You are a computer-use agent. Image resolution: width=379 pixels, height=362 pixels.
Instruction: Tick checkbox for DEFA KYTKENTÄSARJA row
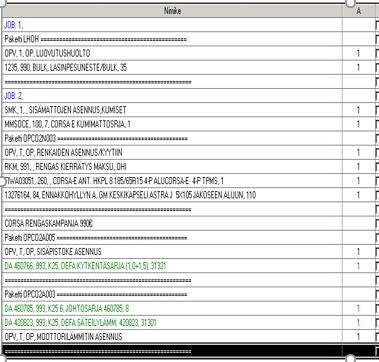click(377, 266)
